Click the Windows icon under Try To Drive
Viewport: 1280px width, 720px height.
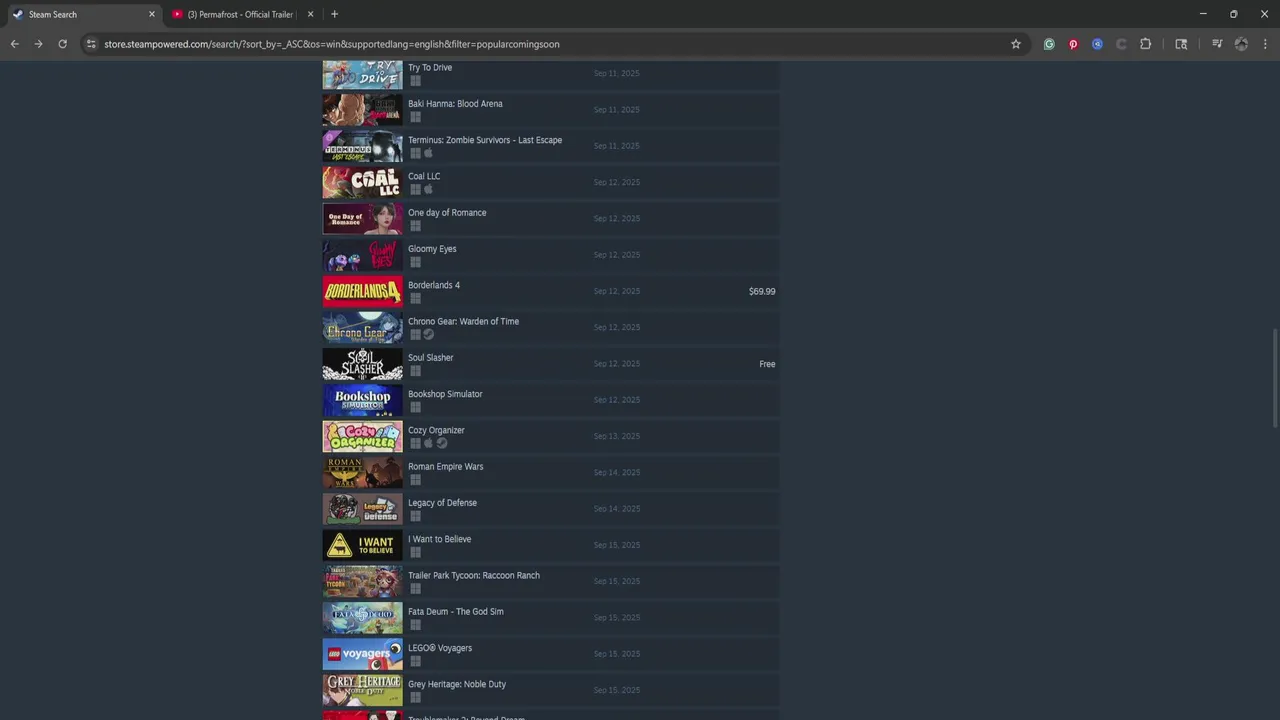point(415,81)
